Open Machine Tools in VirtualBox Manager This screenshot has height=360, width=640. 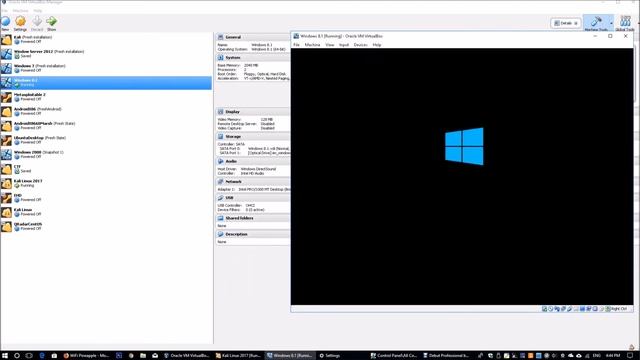coord(596,23)
